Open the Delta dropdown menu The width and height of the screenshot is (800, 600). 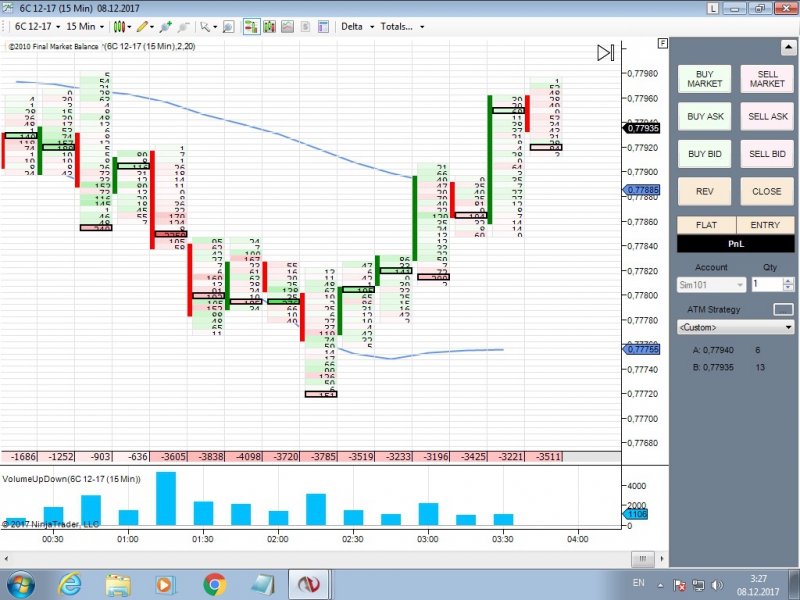(x=357, y=27)
